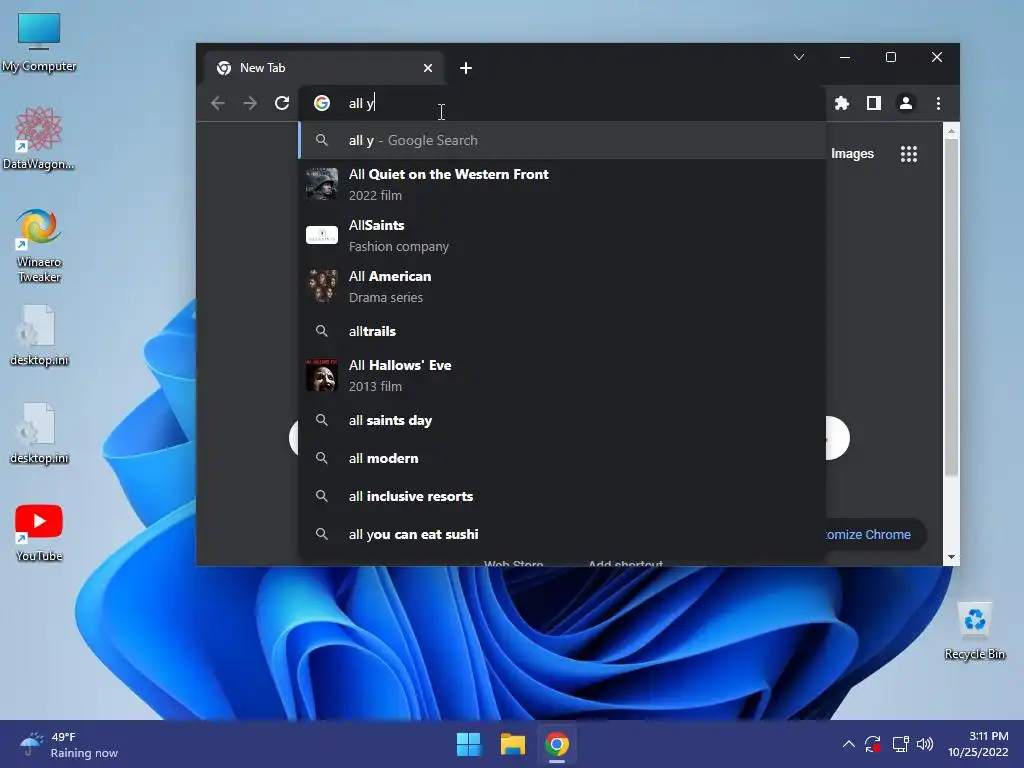The image size is (1024, 768).
Task: Open the Extensions puzzle icon
Action: [x=842, y=103]
